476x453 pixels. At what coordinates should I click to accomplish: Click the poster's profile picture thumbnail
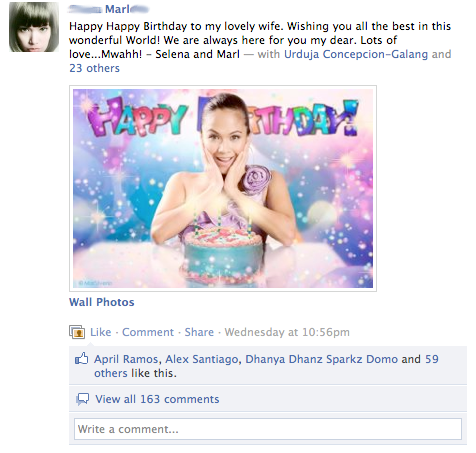34,27
